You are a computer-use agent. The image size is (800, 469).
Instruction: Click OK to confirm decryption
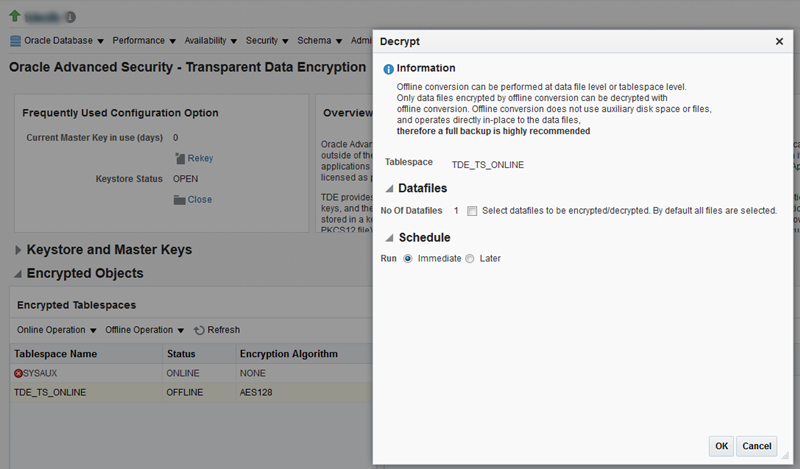(721, 446)
